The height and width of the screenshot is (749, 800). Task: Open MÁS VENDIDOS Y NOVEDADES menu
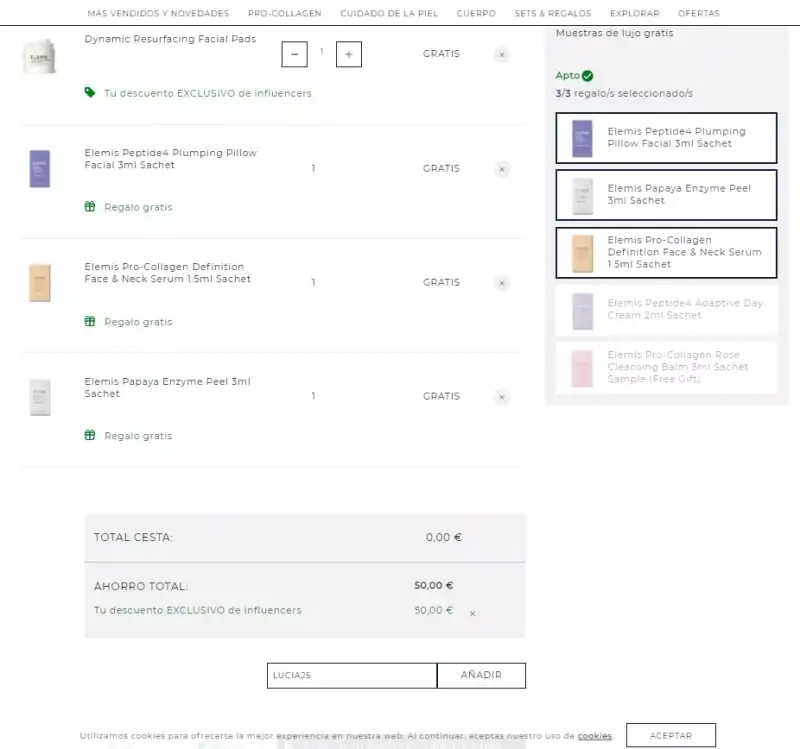point(158,13)
